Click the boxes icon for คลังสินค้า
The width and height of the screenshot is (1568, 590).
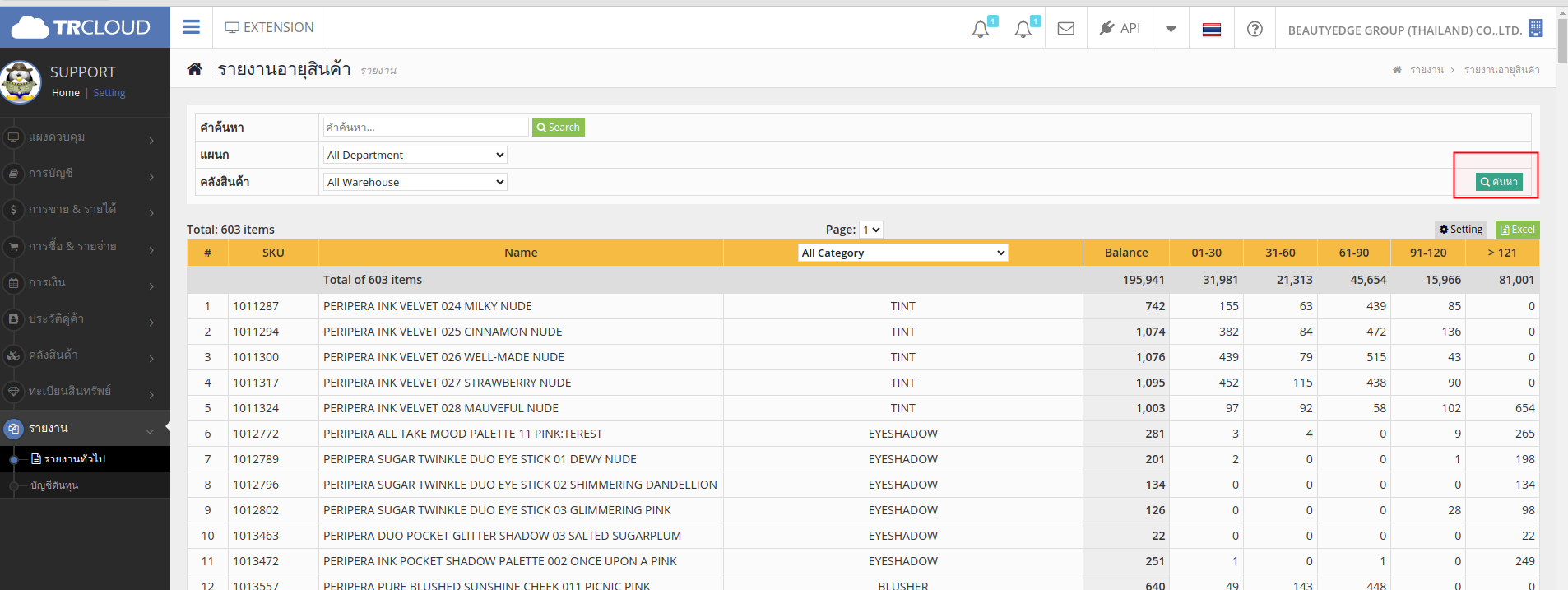(x=13, y=355)
